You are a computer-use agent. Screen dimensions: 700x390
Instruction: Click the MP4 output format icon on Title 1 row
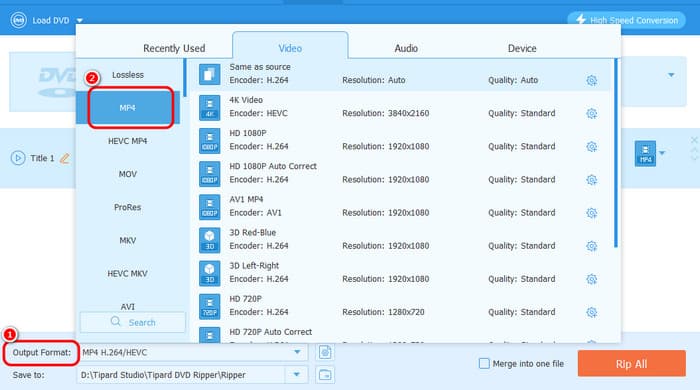pyautogui.click(x=645, y=154)
